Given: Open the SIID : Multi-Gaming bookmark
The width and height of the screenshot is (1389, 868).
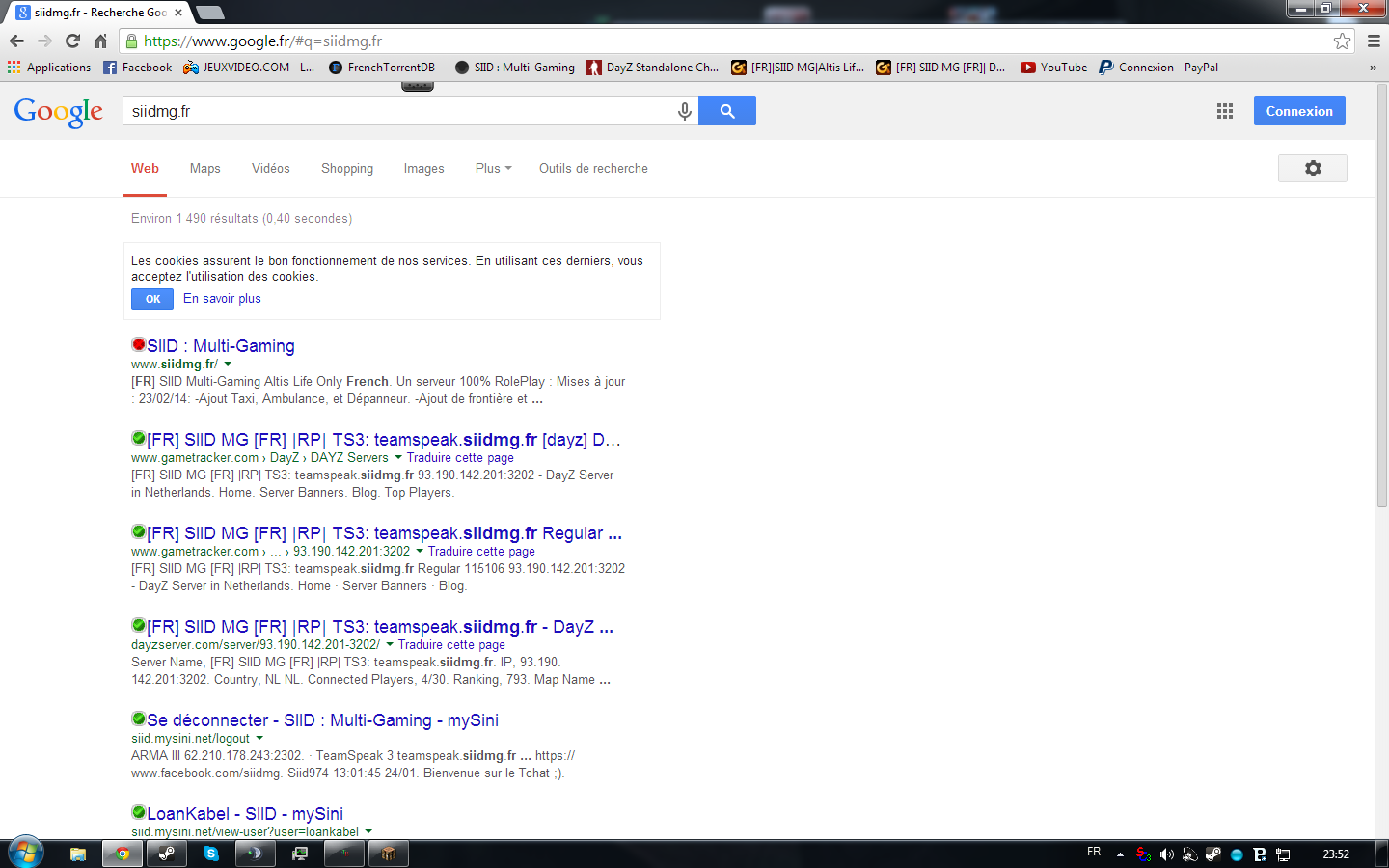Looking at the screenshot, I should (x=515, y=68).
